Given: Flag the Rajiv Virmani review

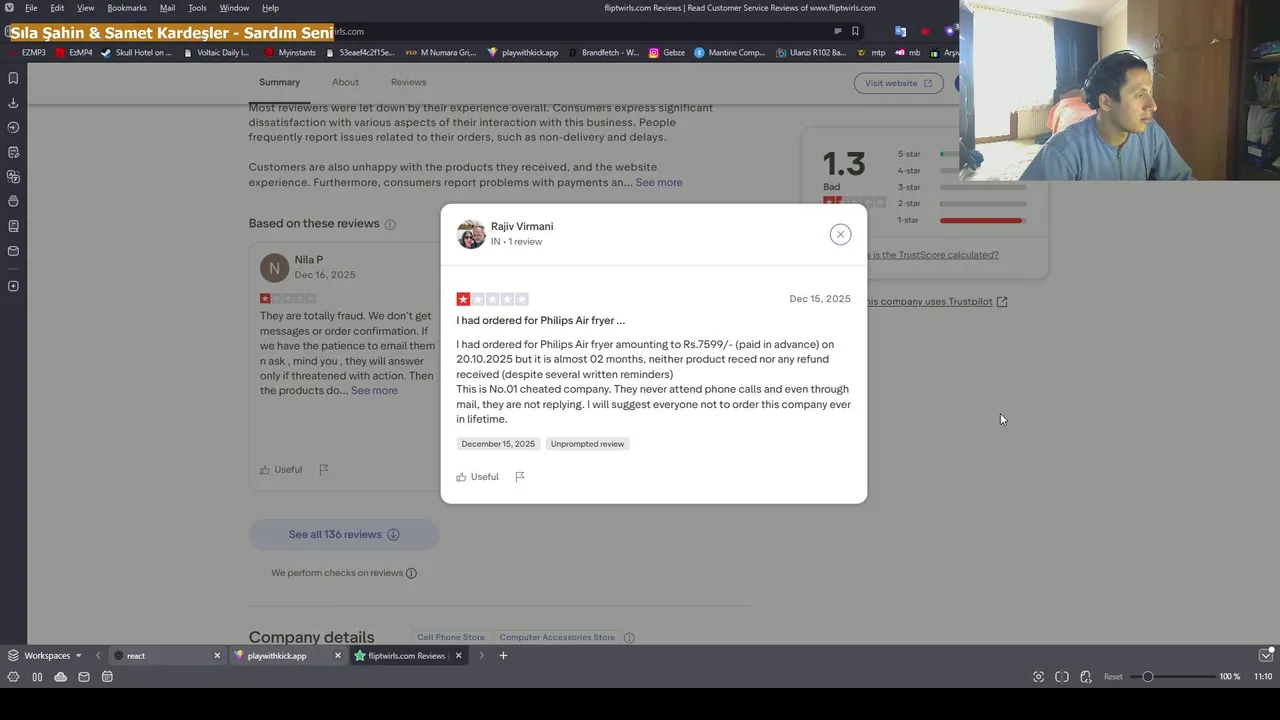Looking at the screenshot, I should point(520,477).
